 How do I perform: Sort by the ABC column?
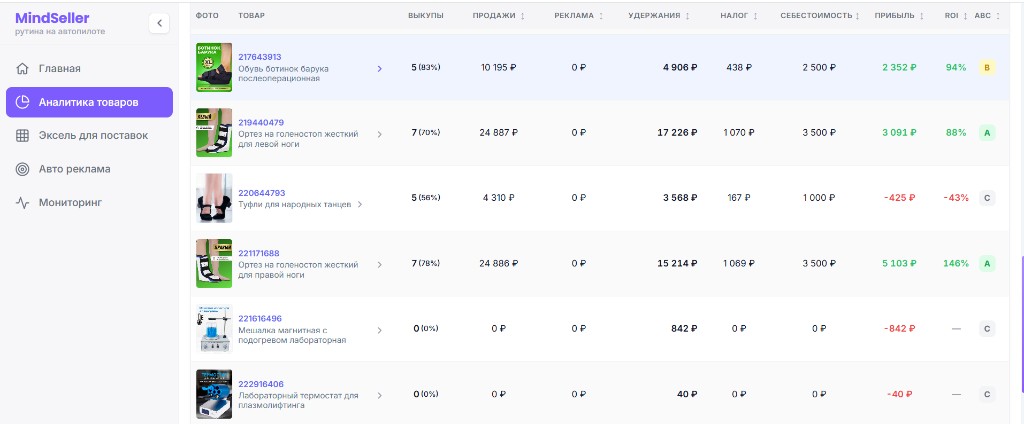coord(987,16)
